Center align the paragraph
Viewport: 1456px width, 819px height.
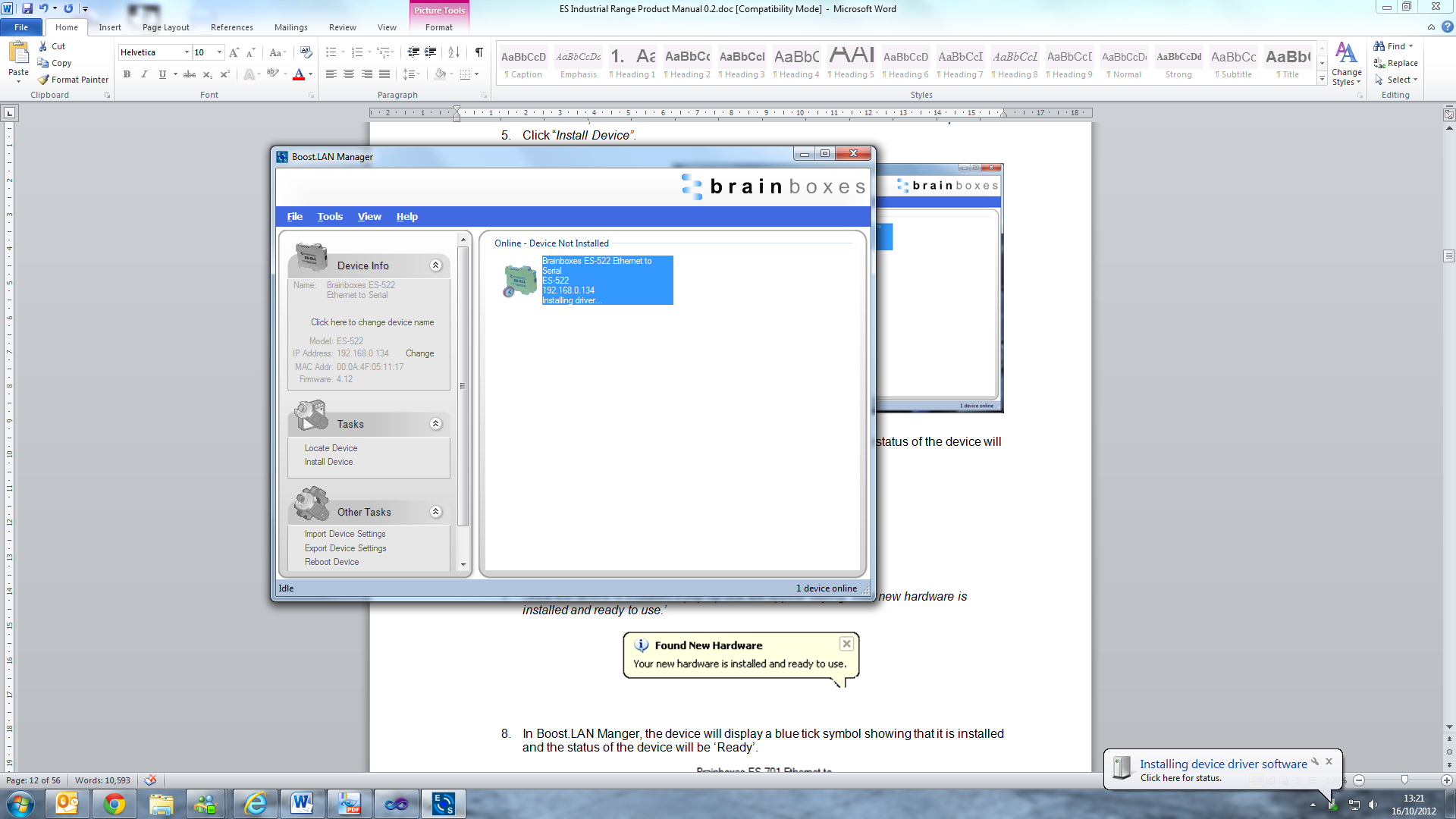(348, 74)
